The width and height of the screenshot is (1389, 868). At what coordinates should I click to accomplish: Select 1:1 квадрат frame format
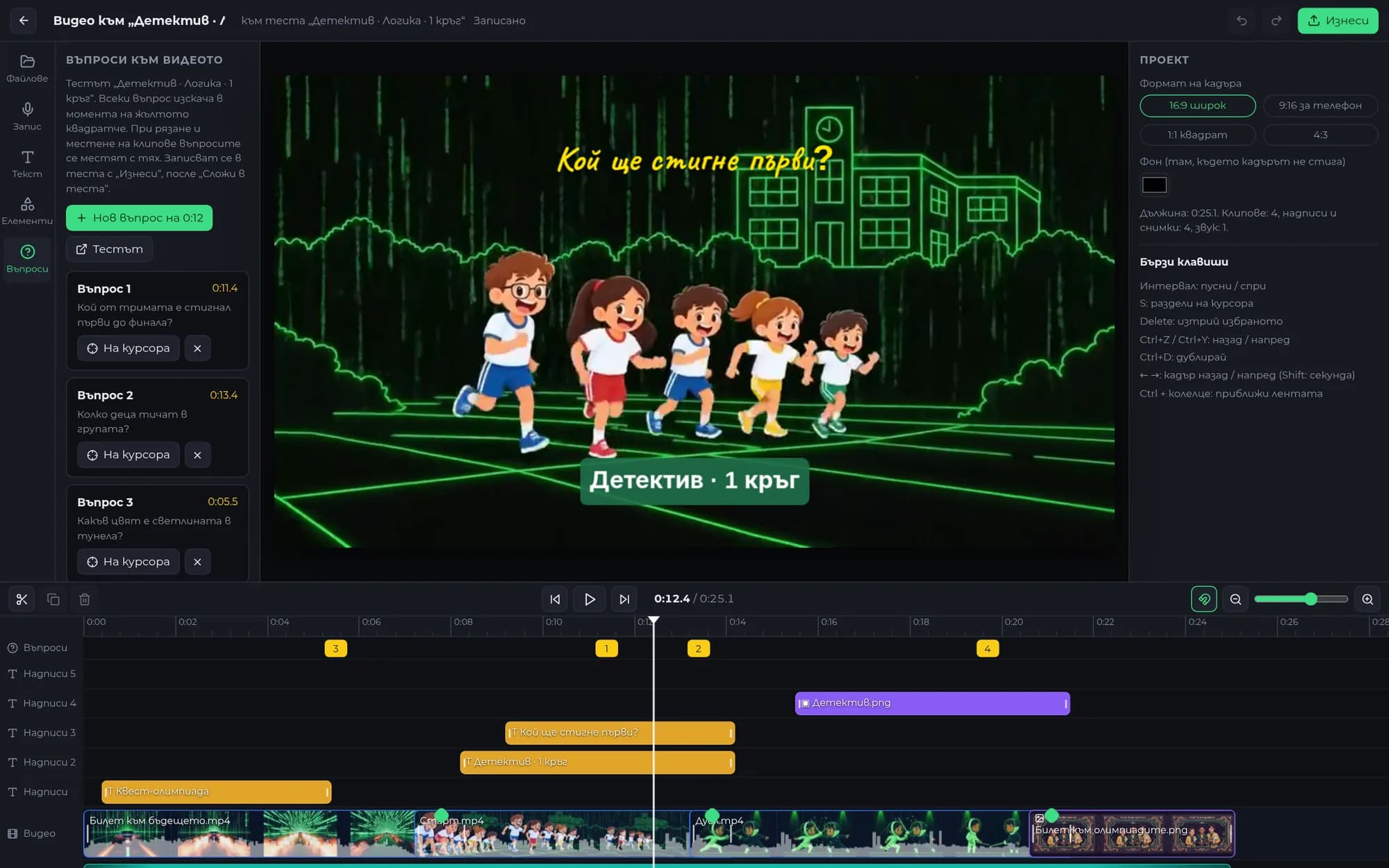coord(1197,135)
